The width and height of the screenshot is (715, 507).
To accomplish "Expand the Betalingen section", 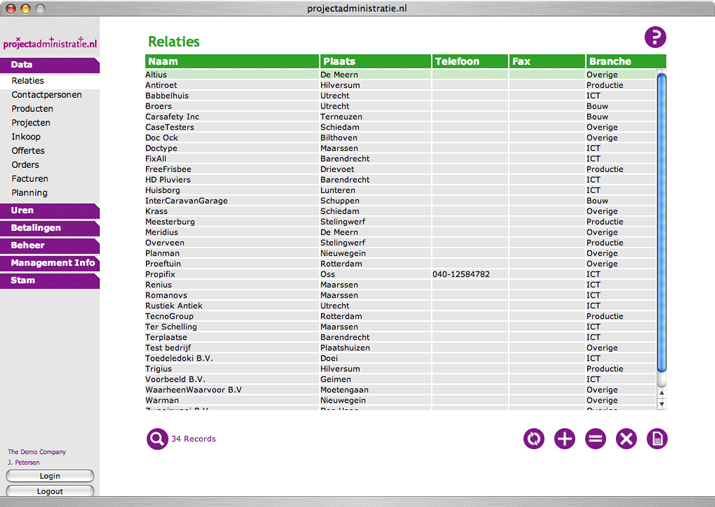I will click(50, 228).
